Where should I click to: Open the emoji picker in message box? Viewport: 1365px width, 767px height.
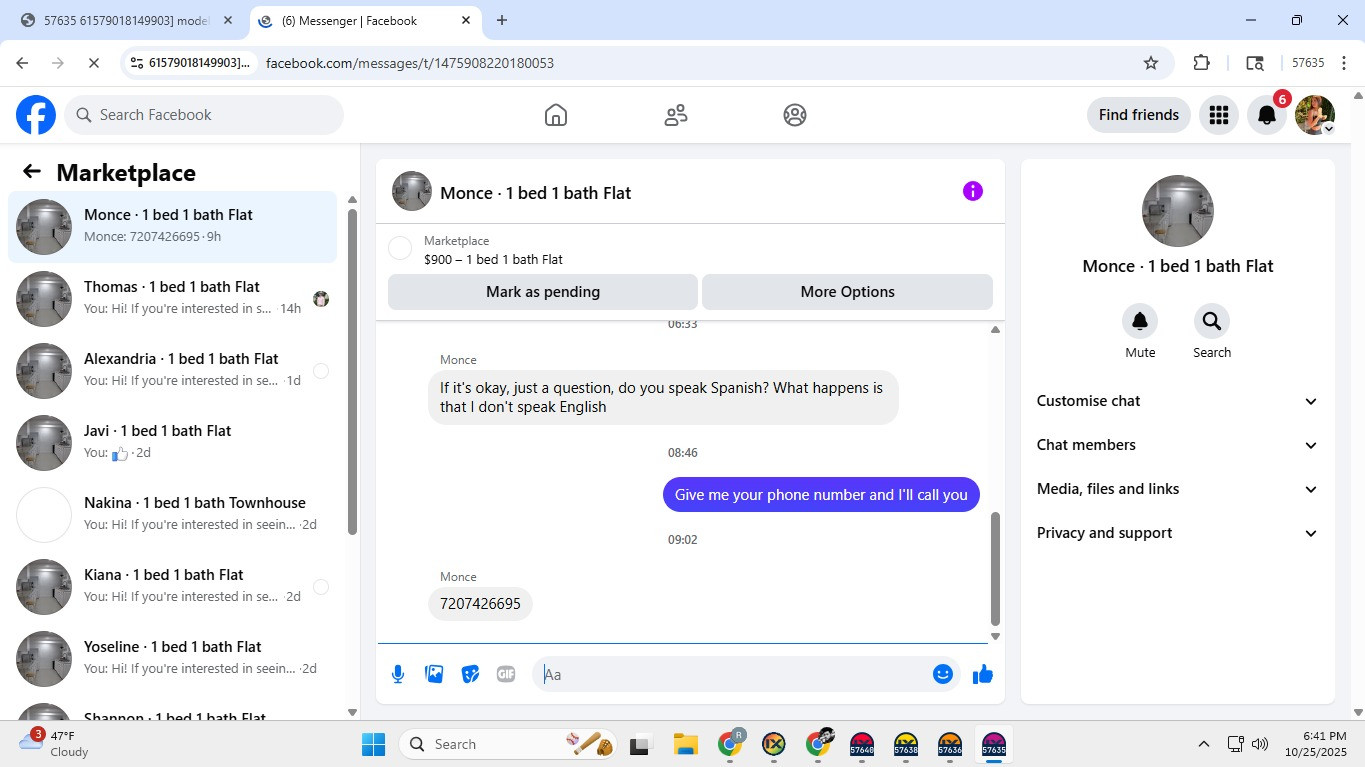(x=942, y=674)
